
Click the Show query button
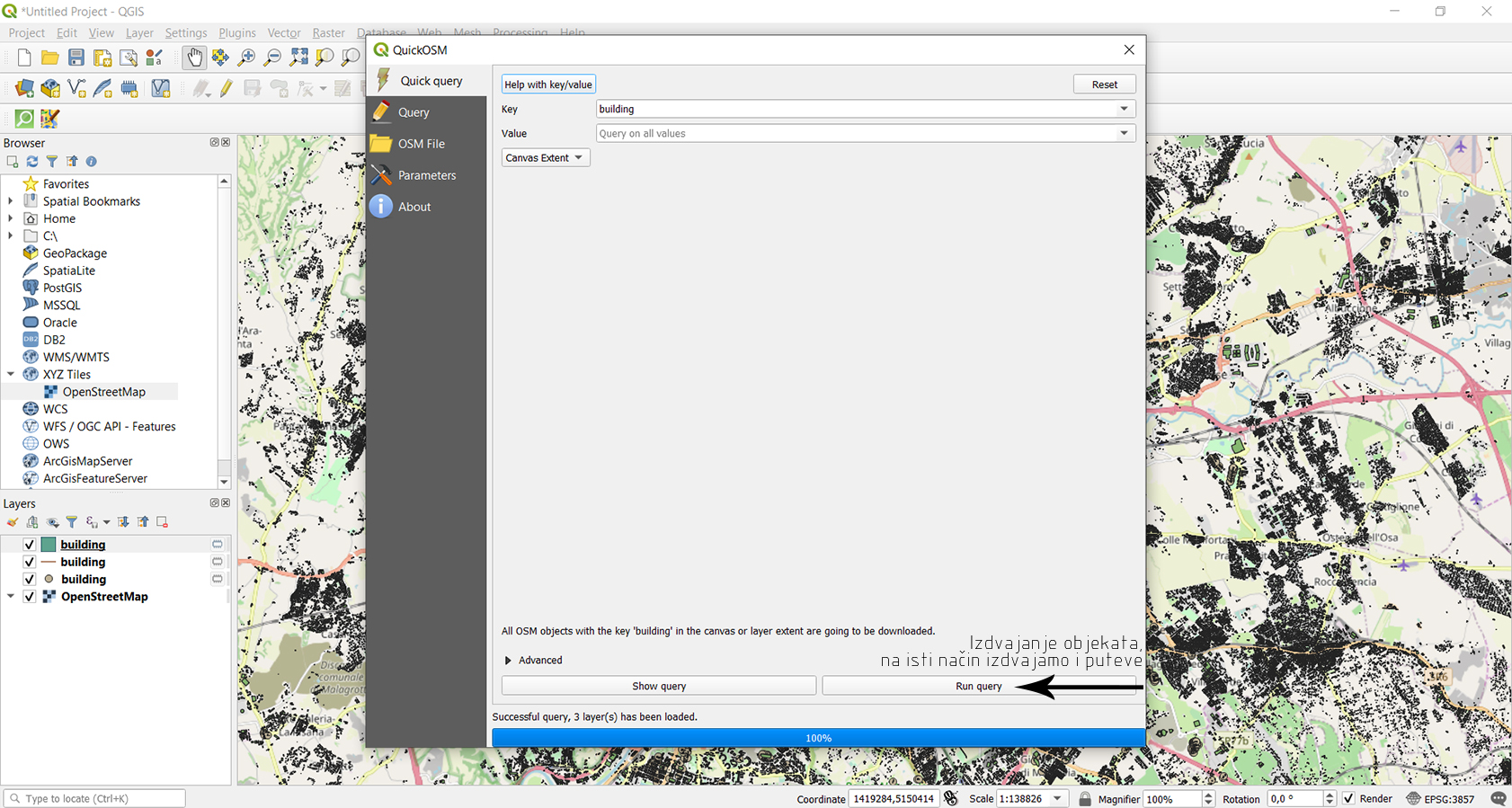[659, 686]
